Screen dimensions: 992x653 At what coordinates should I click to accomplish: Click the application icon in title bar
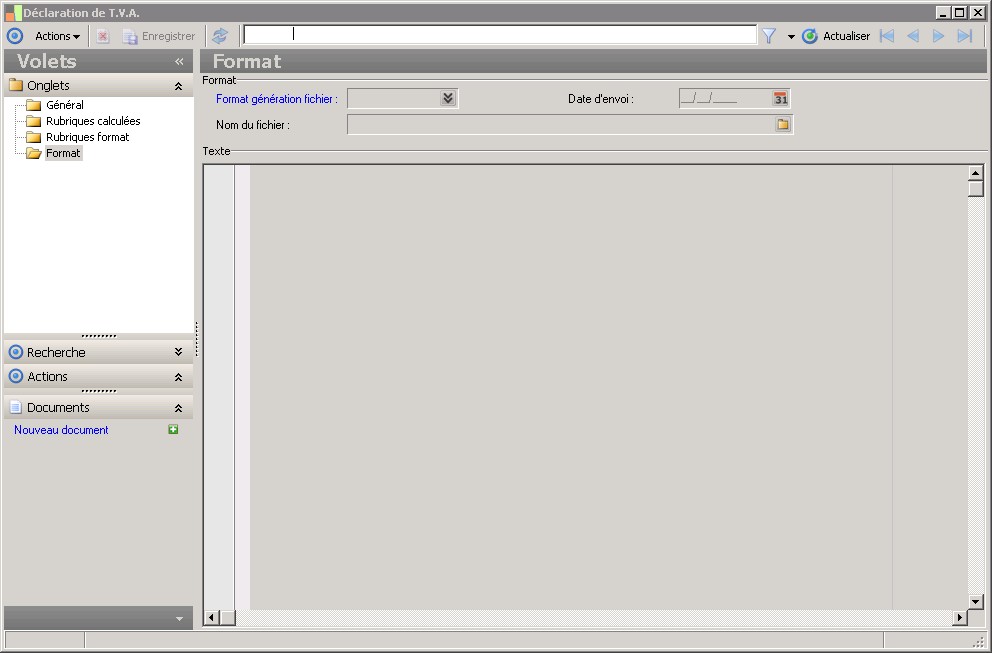13,13
